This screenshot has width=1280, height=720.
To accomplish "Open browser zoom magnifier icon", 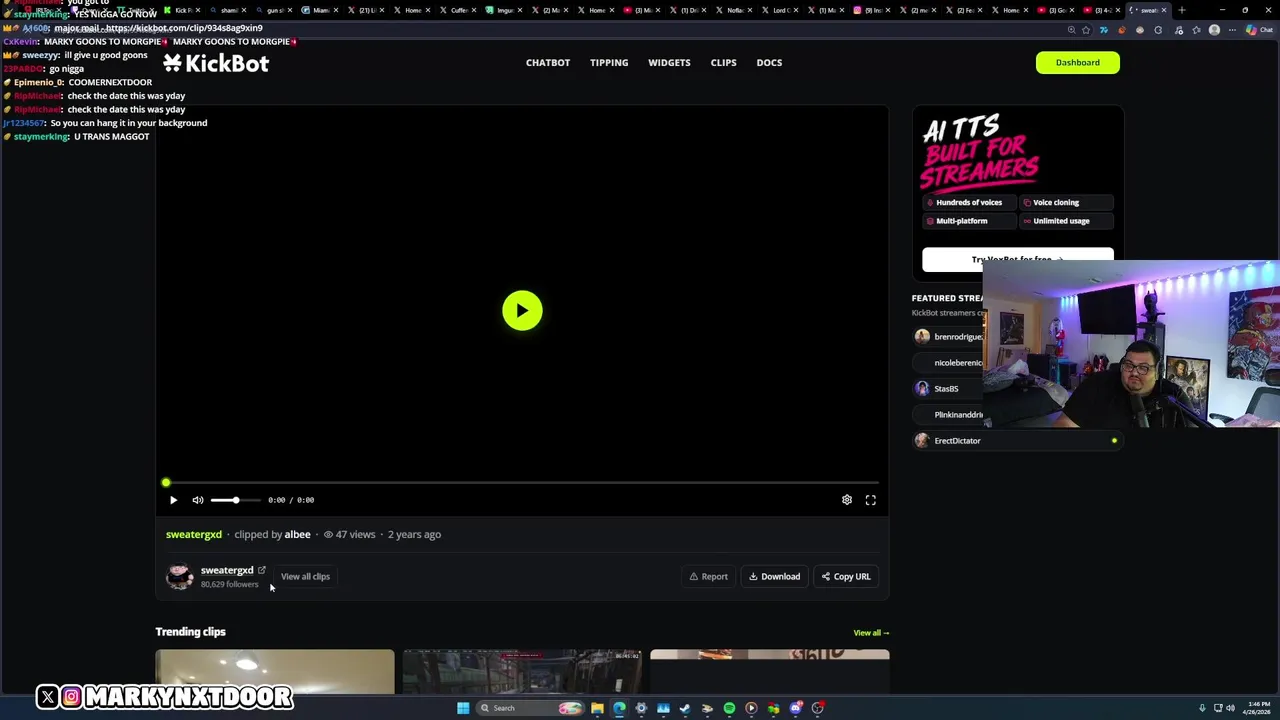I will coord(1071,30).
